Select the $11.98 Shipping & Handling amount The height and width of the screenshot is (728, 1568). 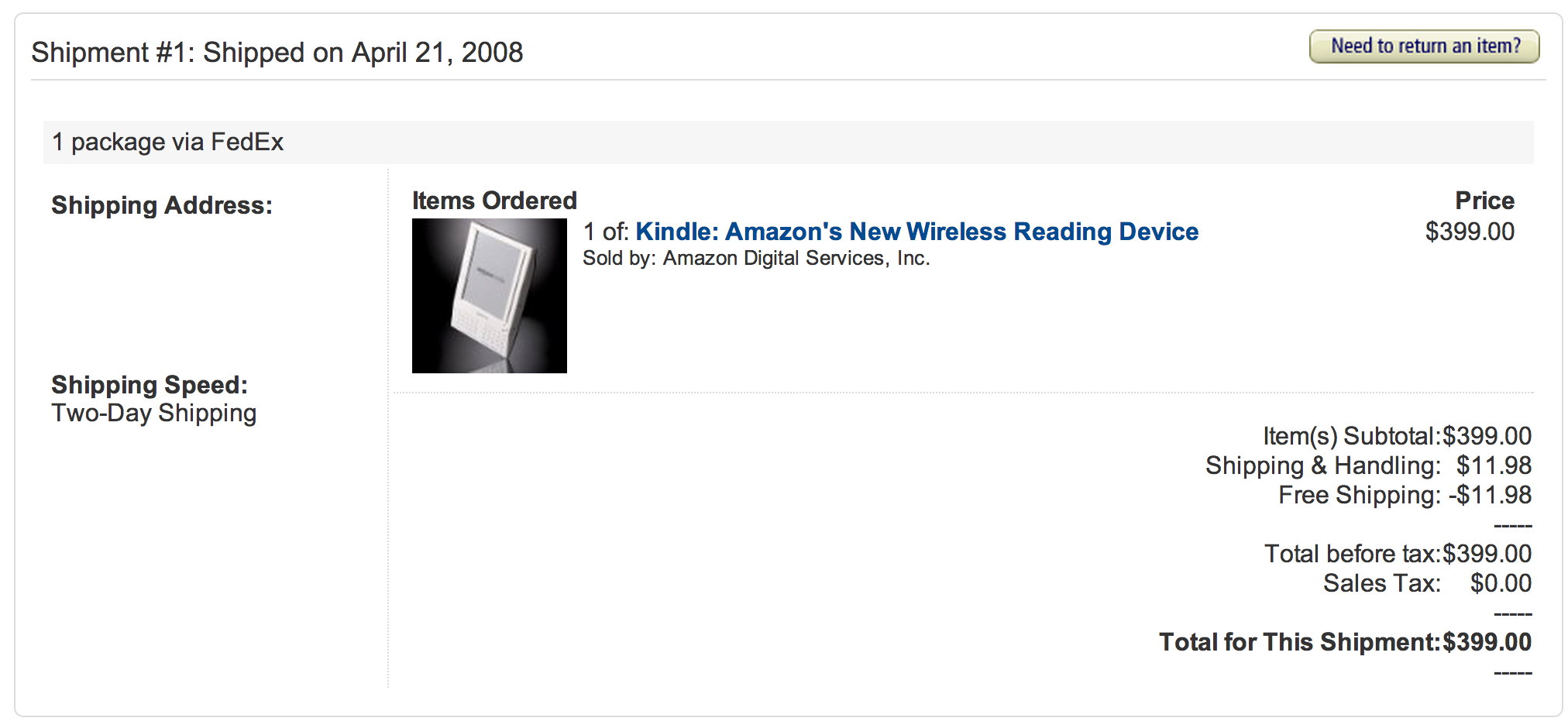1494,465
